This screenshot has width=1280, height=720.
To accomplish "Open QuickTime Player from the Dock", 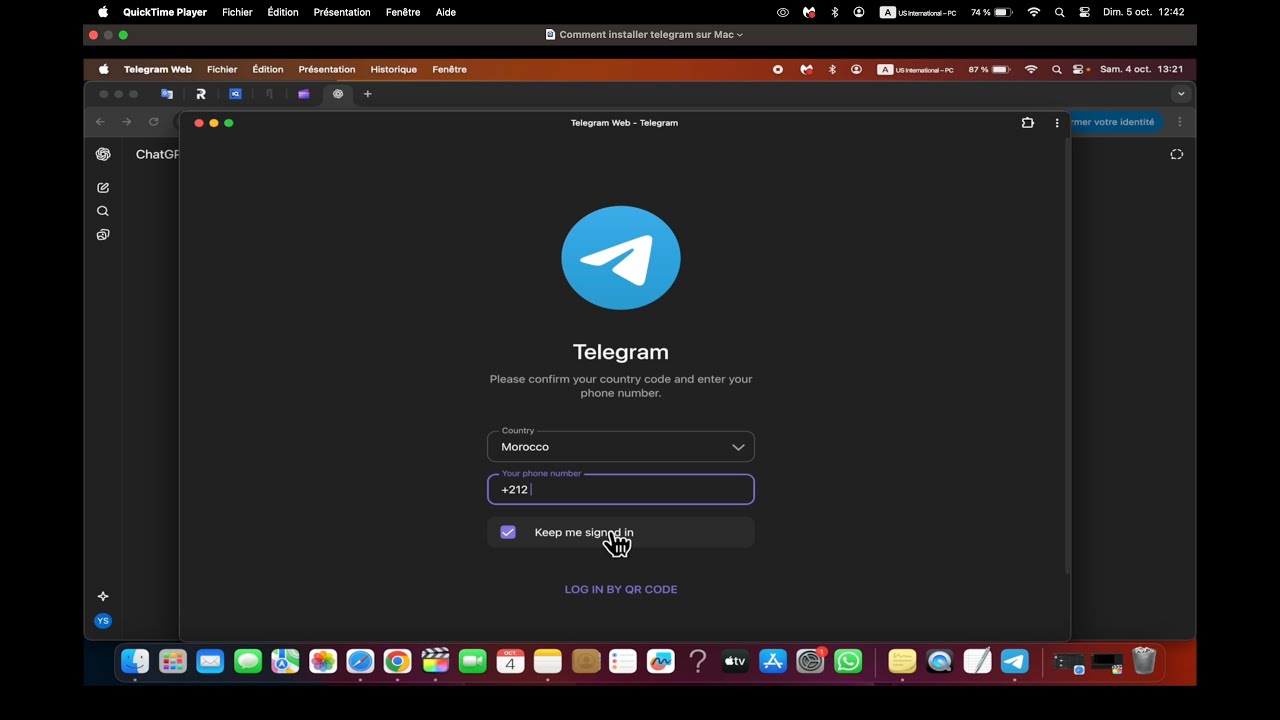I will click(940, 661).
